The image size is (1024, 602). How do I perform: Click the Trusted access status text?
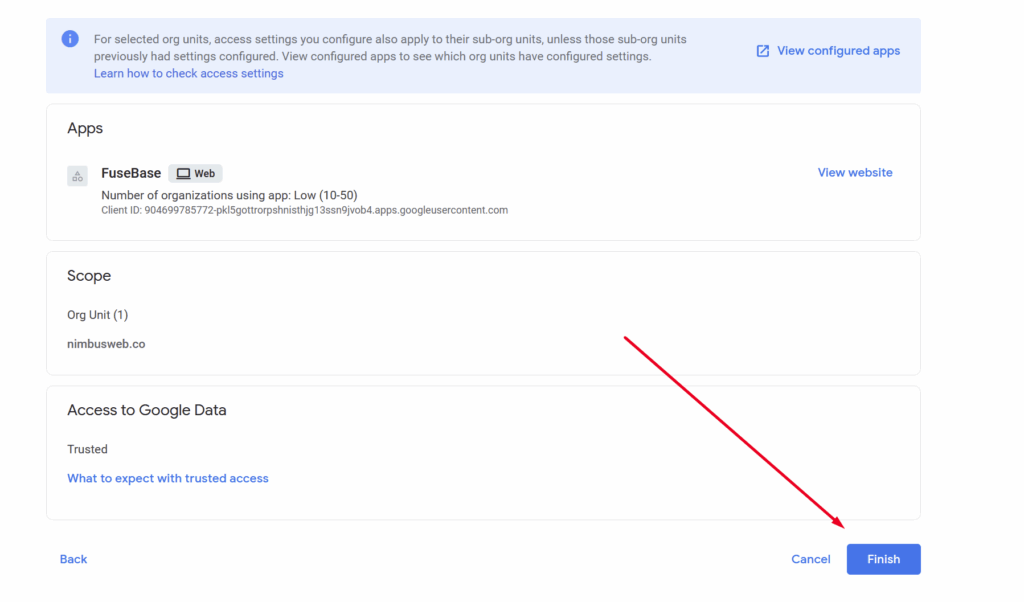point(87,450)
